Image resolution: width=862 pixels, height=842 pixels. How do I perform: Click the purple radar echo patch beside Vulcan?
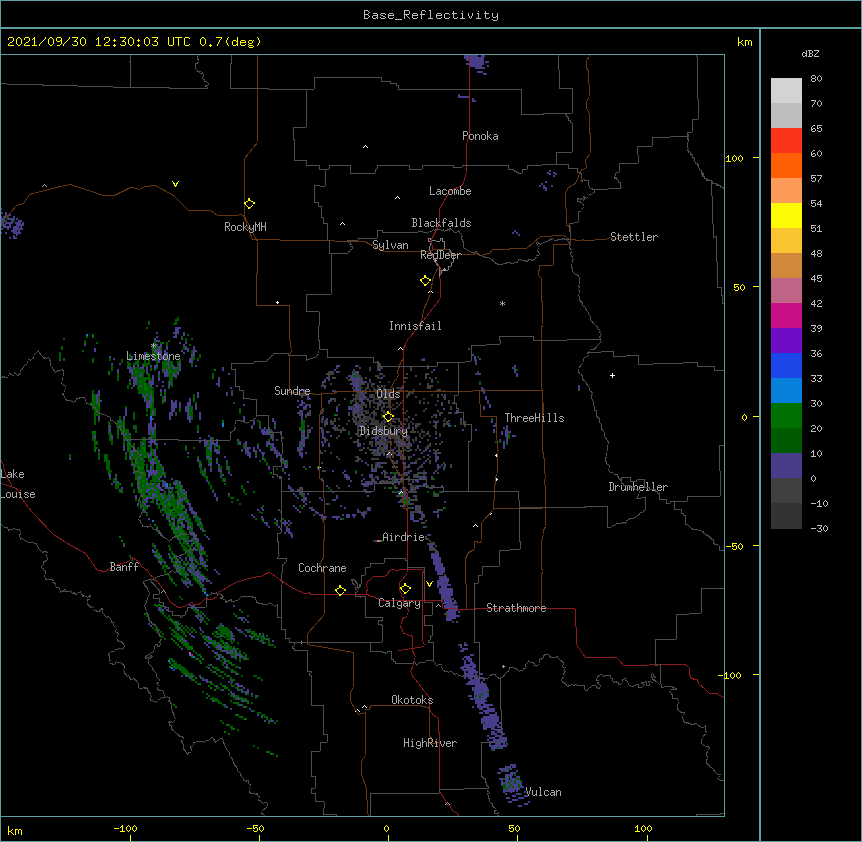click(x=510, y=783)
